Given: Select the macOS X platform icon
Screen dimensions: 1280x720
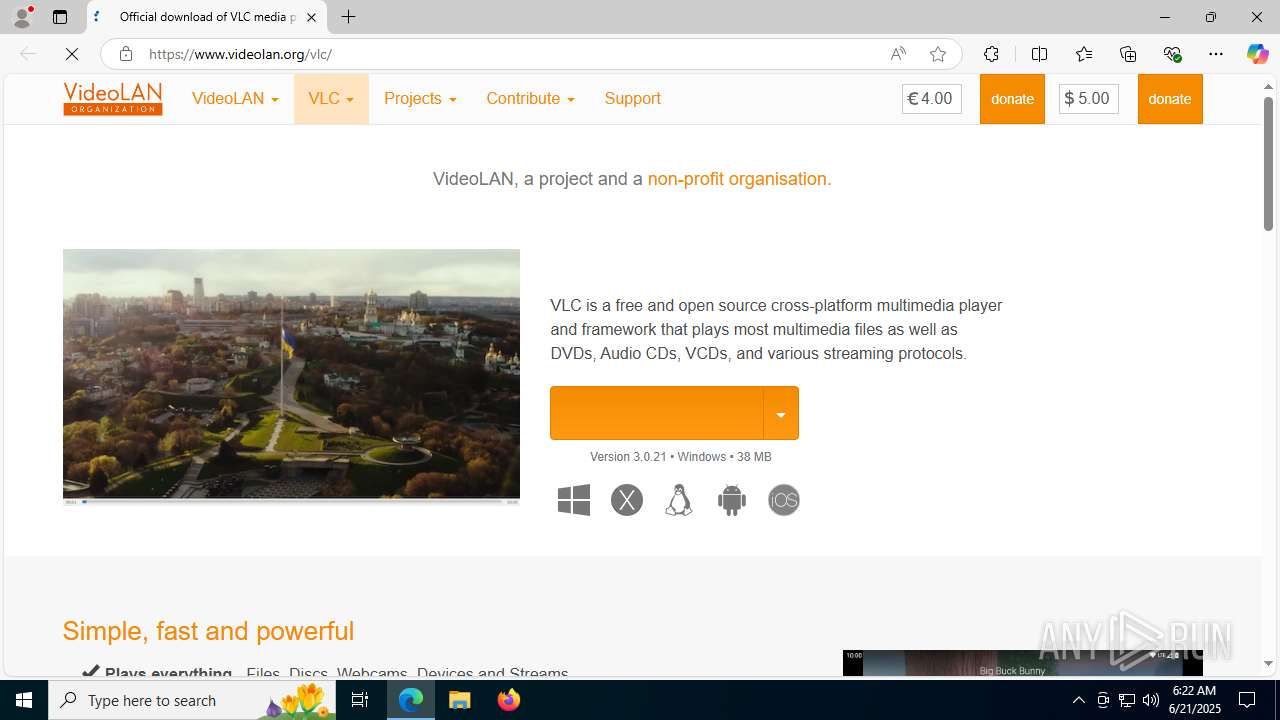Looking at the screenshot, I should click(x=627, y=500).
